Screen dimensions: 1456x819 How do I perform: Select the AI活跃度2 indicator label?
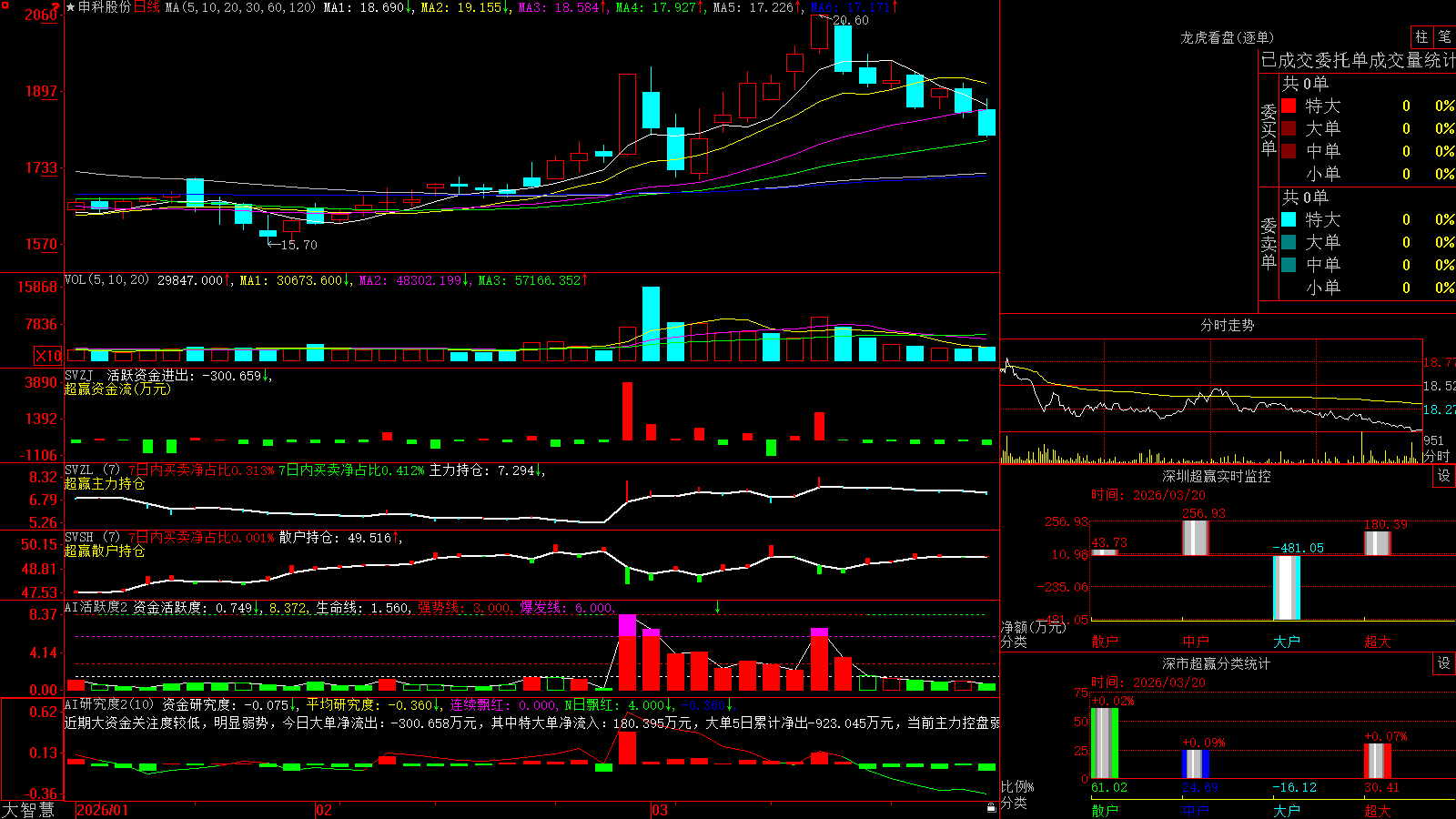pyautogui.click(x=96, y=607)
